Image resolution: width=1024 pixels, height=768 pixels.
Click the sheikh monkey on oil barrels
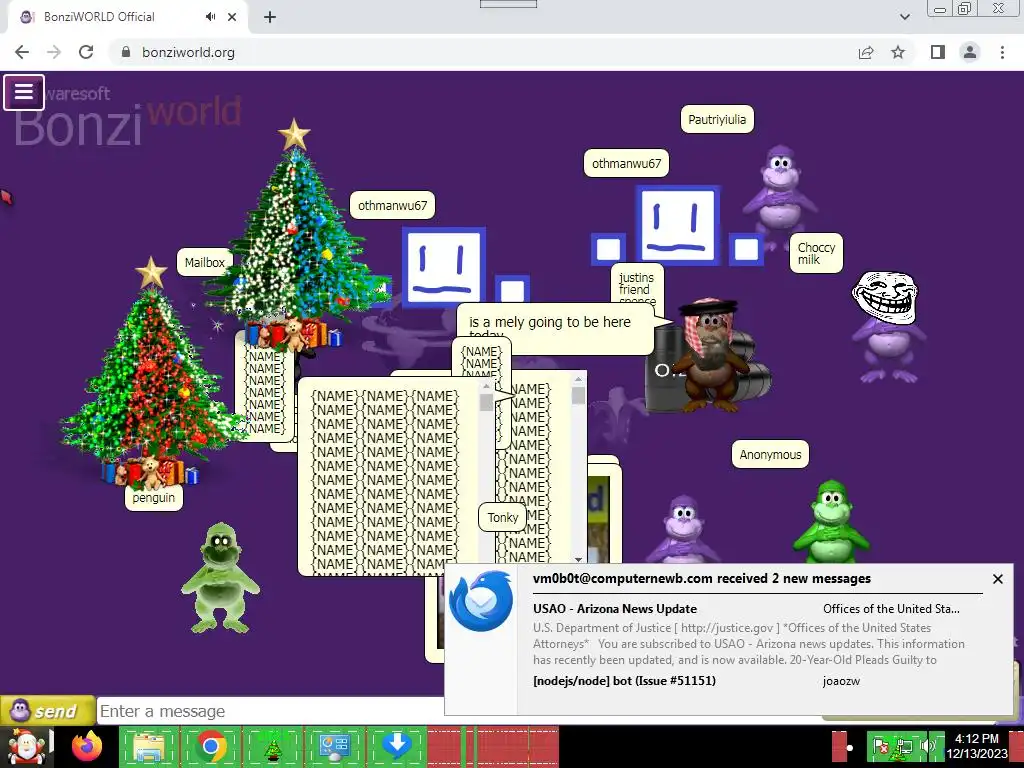711,356
